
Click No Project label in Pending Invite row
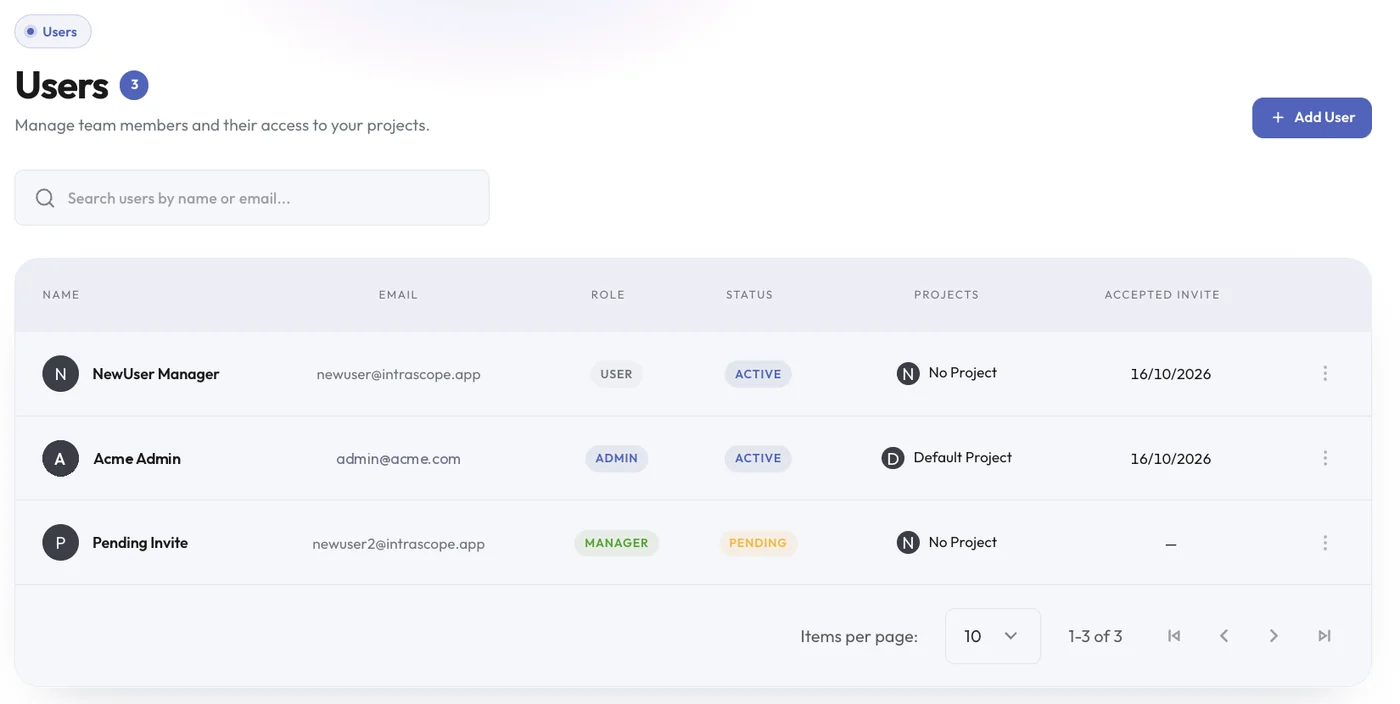tap(963, 542)
